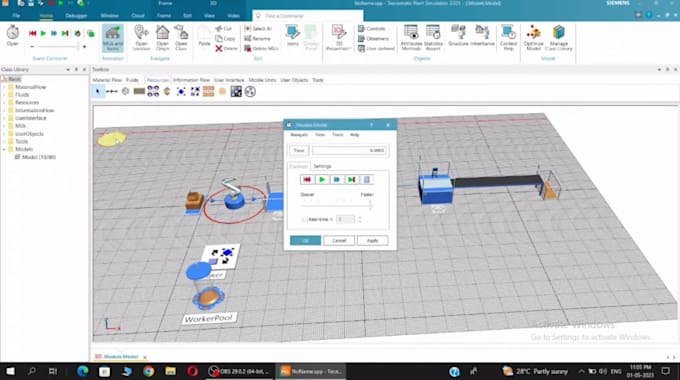The height and width of the screenshot is (380, 680).
Task: Open Origin via the house icon
Action: [163, 38]
